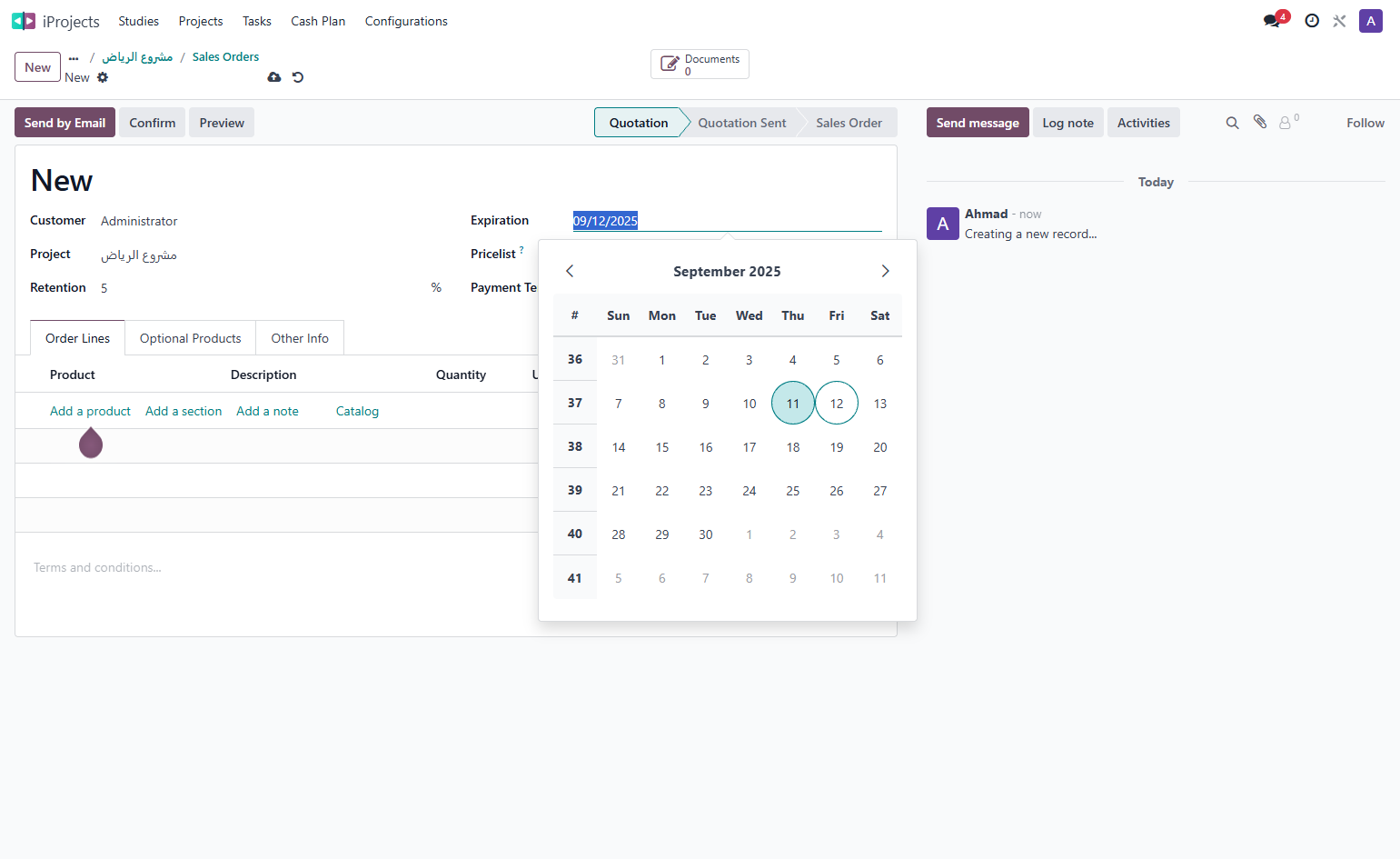This screenshot has width=1400, height=859.
Task: Search messages with the magnifier icon
Action: [x=1232, y=123]
